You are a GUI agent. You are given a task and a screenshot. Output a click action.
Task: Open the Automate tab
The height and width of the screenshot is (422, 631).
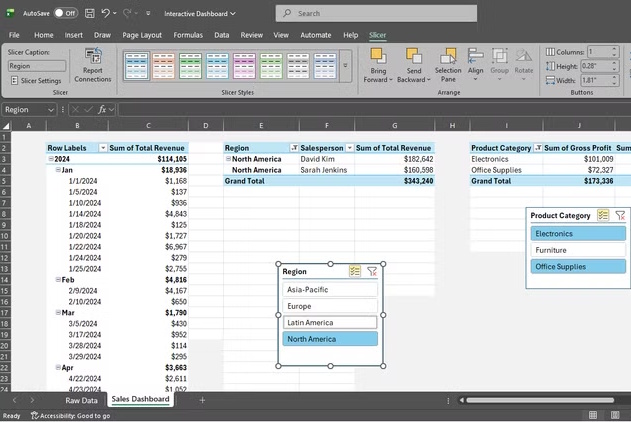click(316, 35)
